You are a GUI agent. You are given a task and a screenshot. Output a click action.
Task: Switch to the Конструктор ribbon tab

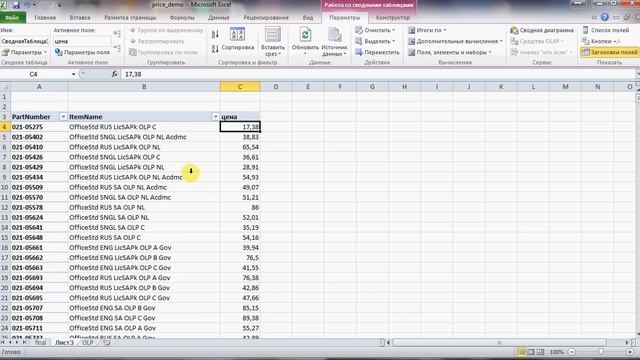point(393,18)
